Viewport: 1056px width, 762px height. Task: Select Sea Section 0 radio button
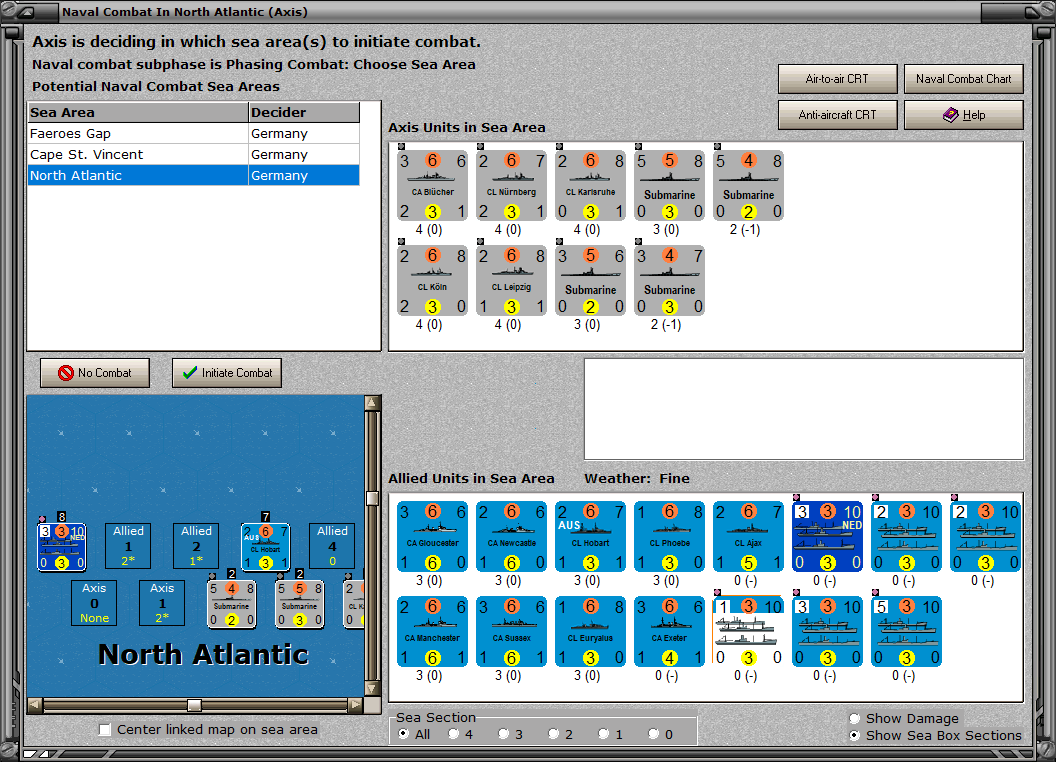653,734
